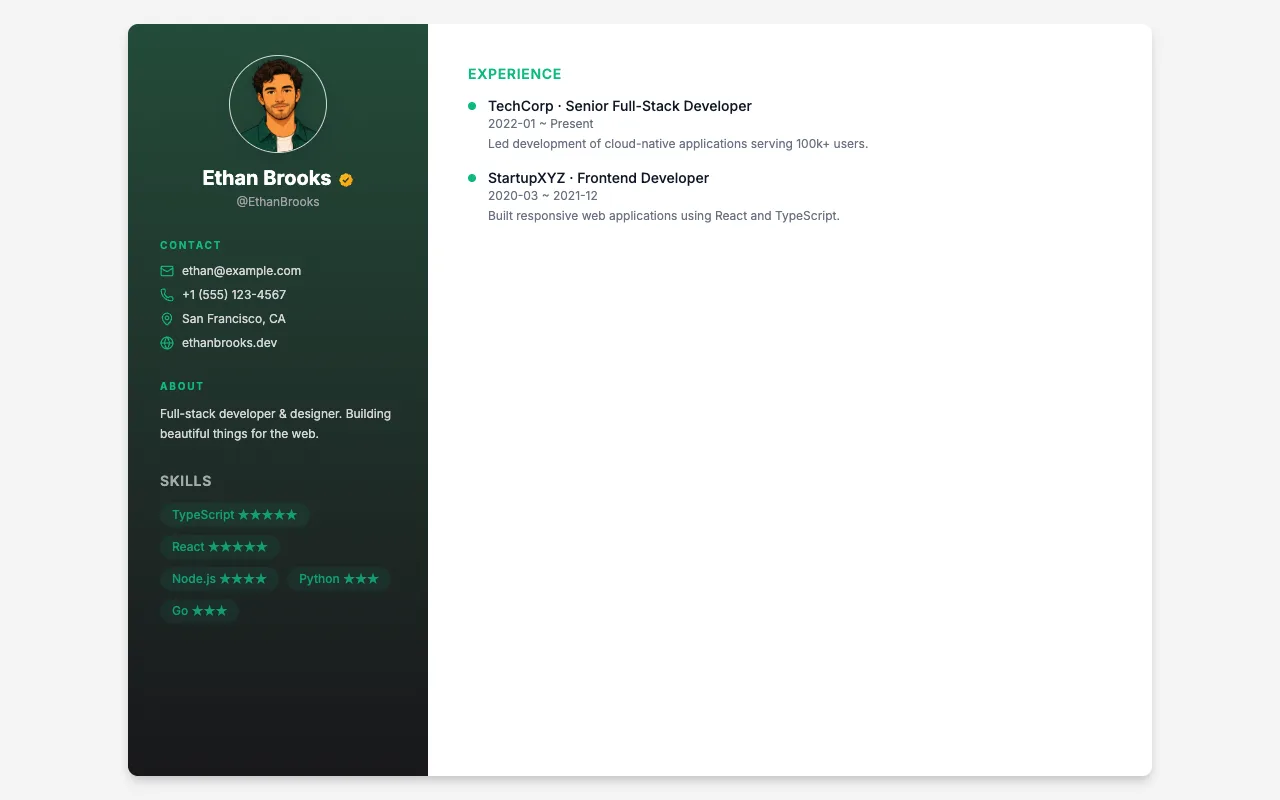Click StartupXYZ · Frontend Developer title
Image resolution: width=1280 pixels, height=800 pixels.
click(598, 178)
